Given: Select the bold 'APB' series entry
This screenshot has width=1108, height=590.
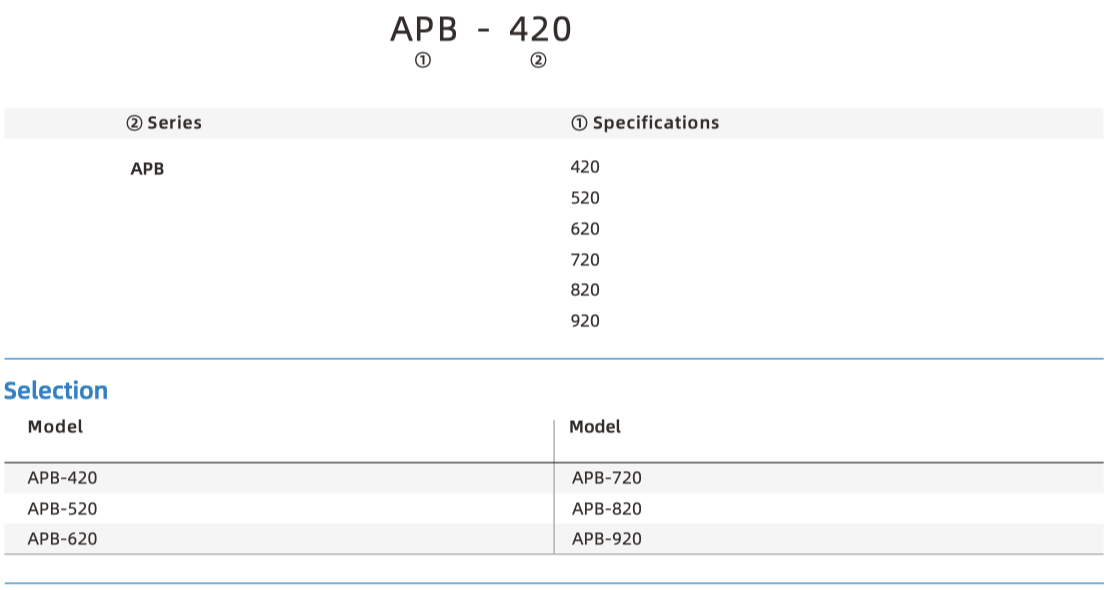Looking at the screenshot, I should click(x=147, y=169).
